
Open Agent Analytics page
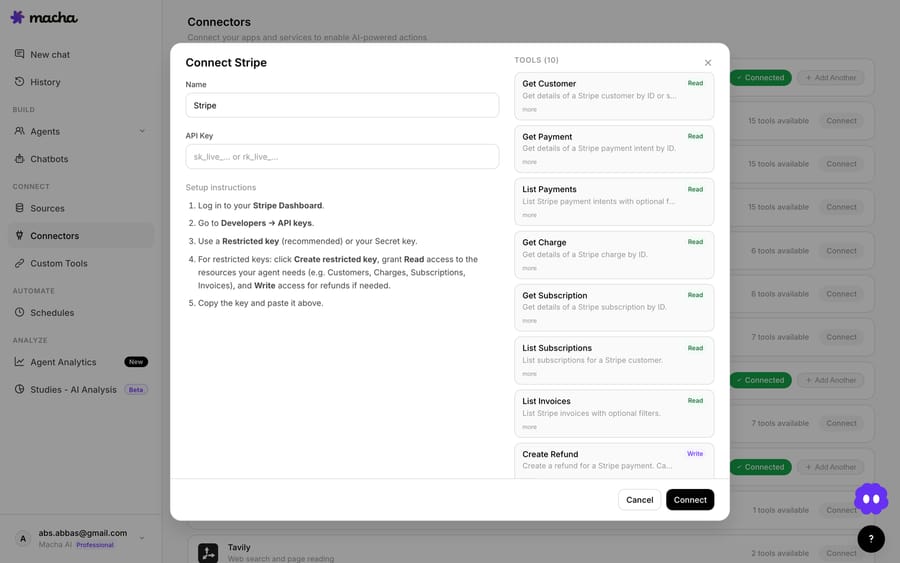pos(81,362)
